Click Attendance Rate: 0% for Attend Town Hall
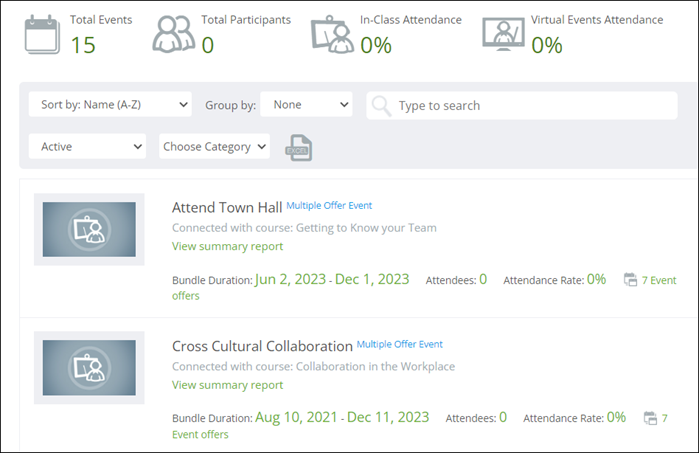This screenshot has width=699, height=453. pyautogui.click(x=555, y=280)
